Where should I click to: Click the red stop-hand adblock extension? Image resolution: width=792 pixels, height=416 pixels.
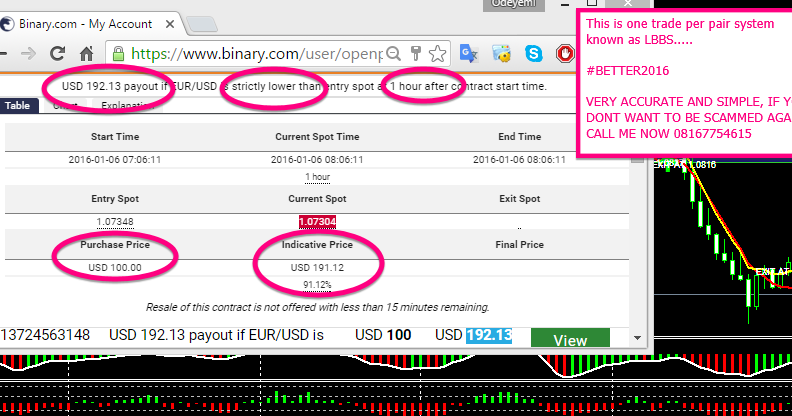click(565, 54)
